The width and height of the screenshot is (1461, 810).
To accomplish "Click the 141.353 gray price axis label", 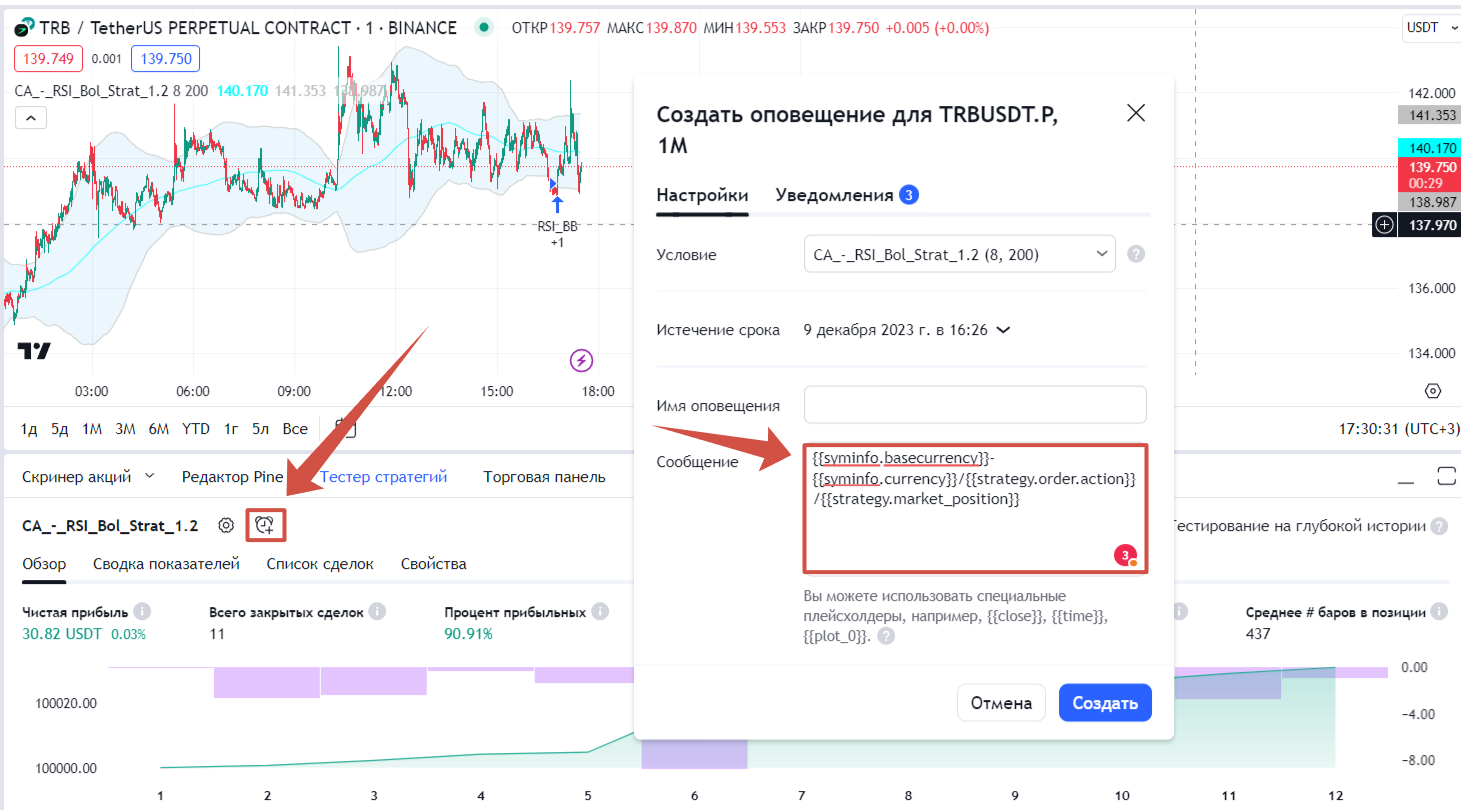I will (1429, 115).
